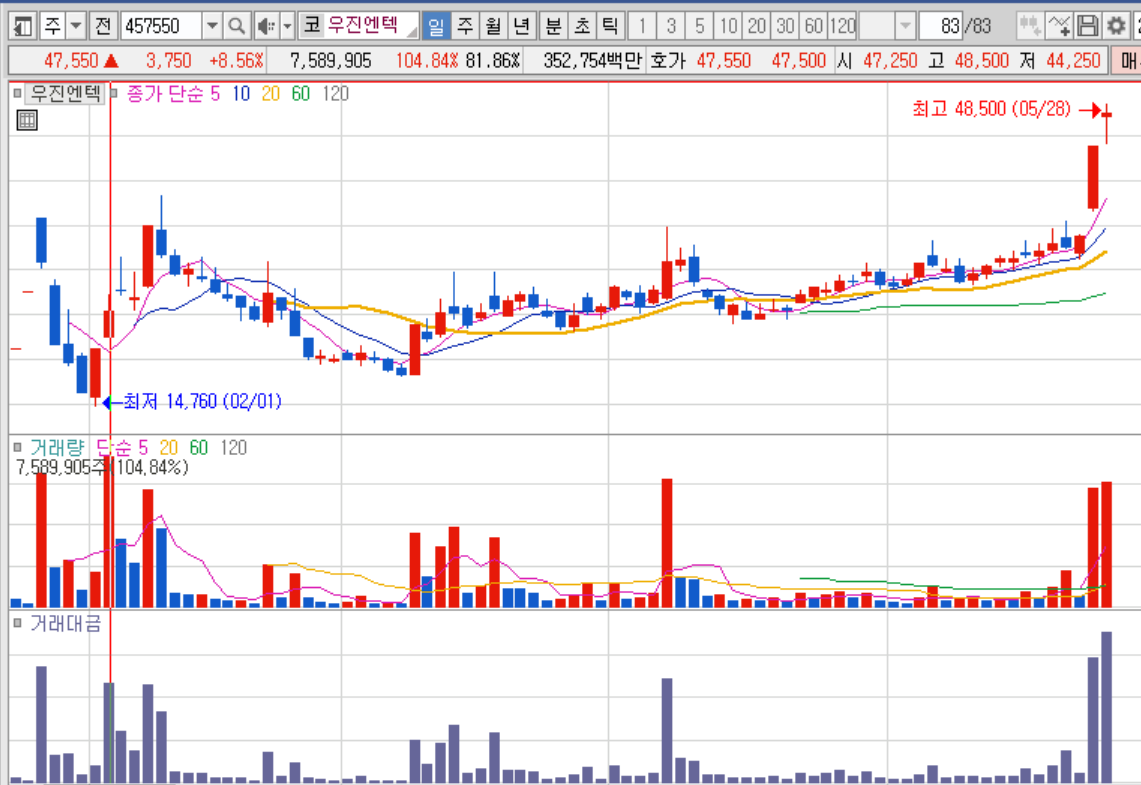Click the speaker sound icon

pyautogui.click(x=266, y=27)
